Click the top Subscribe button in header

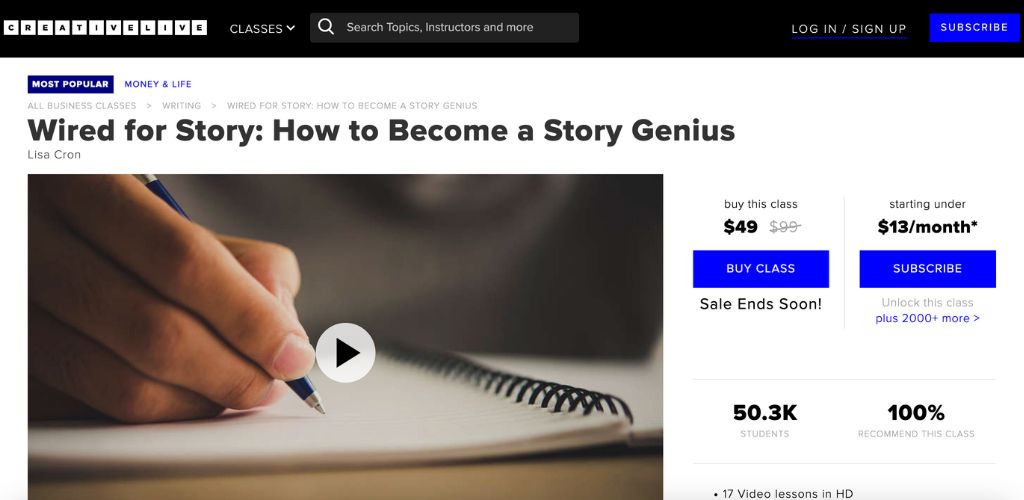tap(974, 27)
